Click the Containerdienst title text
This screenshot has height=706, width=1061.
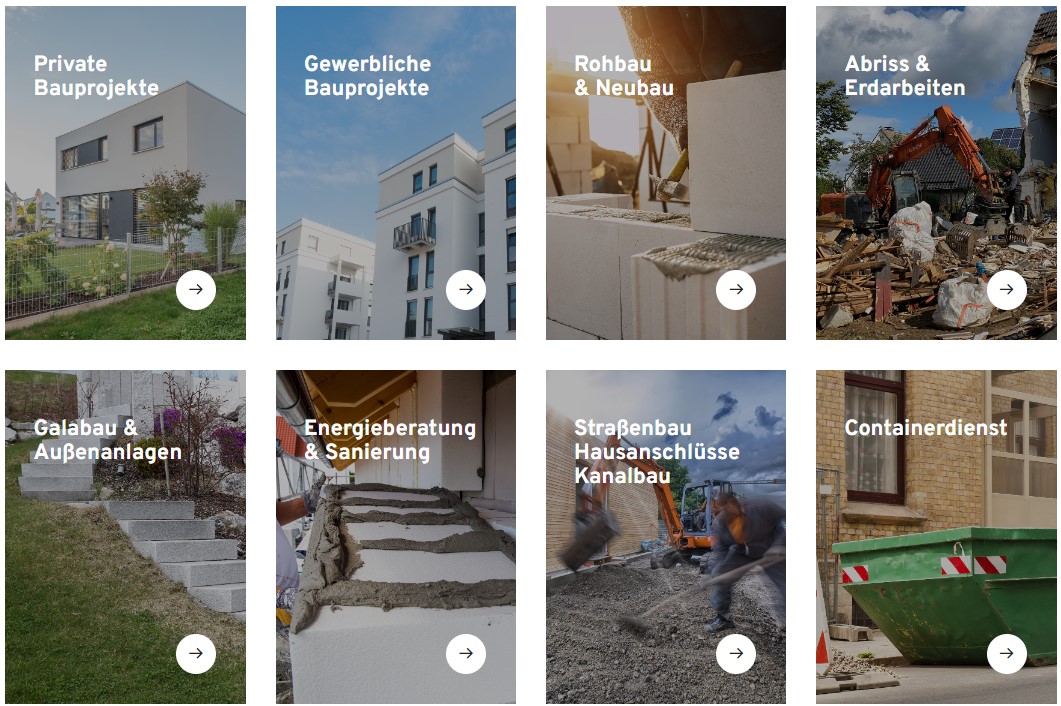[926, 428]
